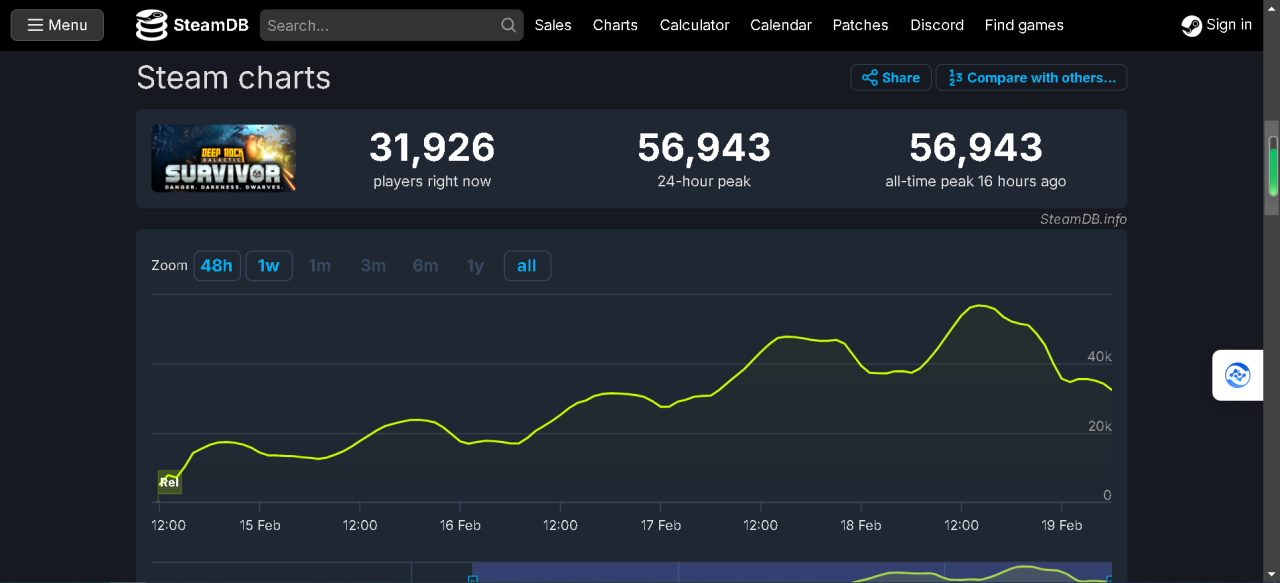This screenshot has height=583, width=1280.
Task: Click the floating blue widget icon
Action: [x=1238, y=376]
